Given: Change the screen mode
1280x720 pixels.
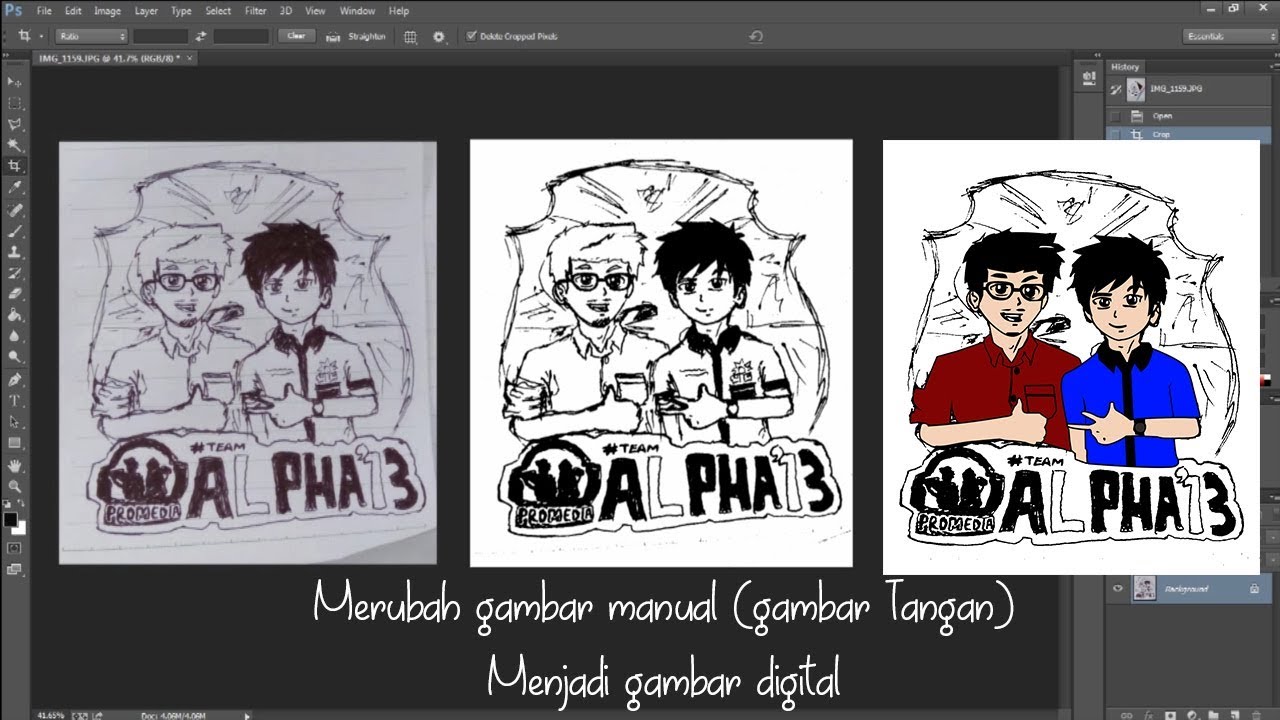Looking at the screenshot, I should 14,570.
